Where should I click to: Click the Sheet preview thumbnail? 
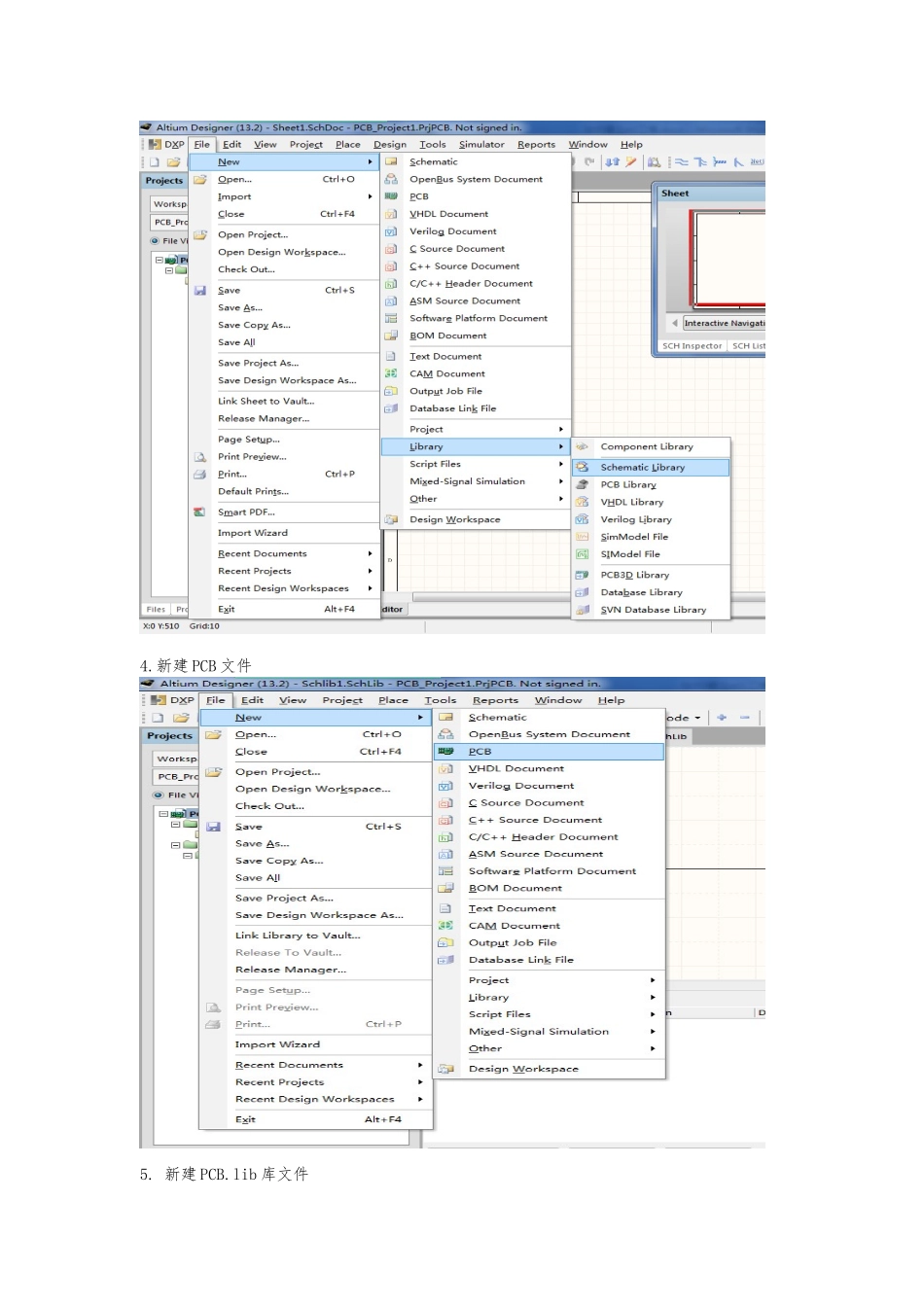tap(729, 253)
